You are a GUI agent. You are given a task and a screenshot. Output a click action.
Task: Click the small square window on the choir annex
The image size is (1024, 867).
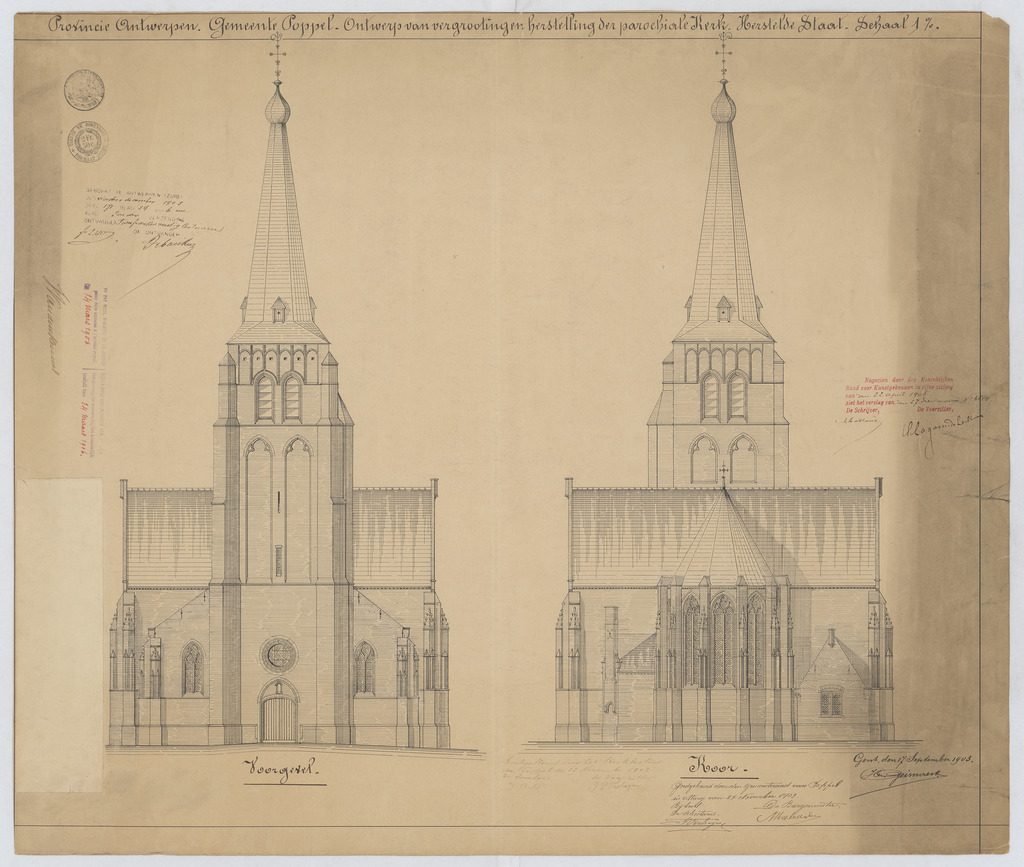(x=830, y=701)
